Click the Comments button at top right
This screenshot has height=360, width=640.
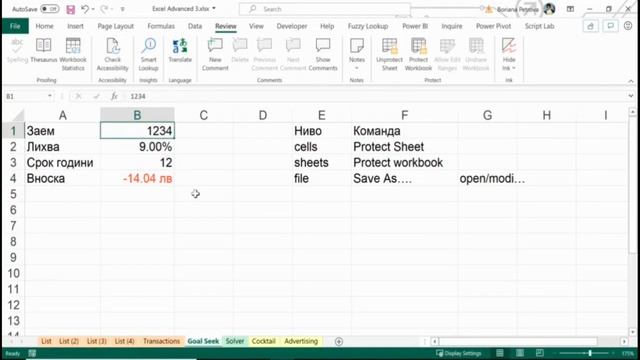point(610,26)
